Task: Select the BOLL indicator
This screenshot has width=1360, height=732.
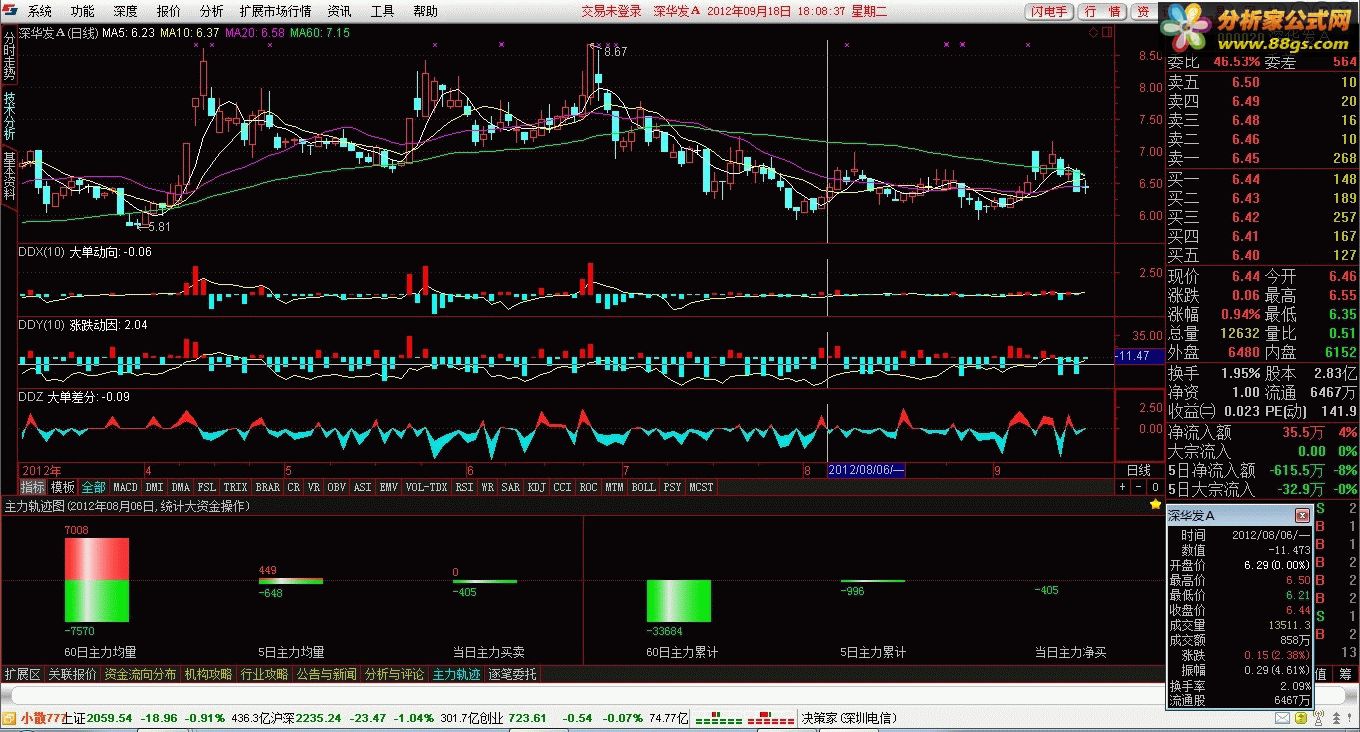Action: (x=643, y=487)
